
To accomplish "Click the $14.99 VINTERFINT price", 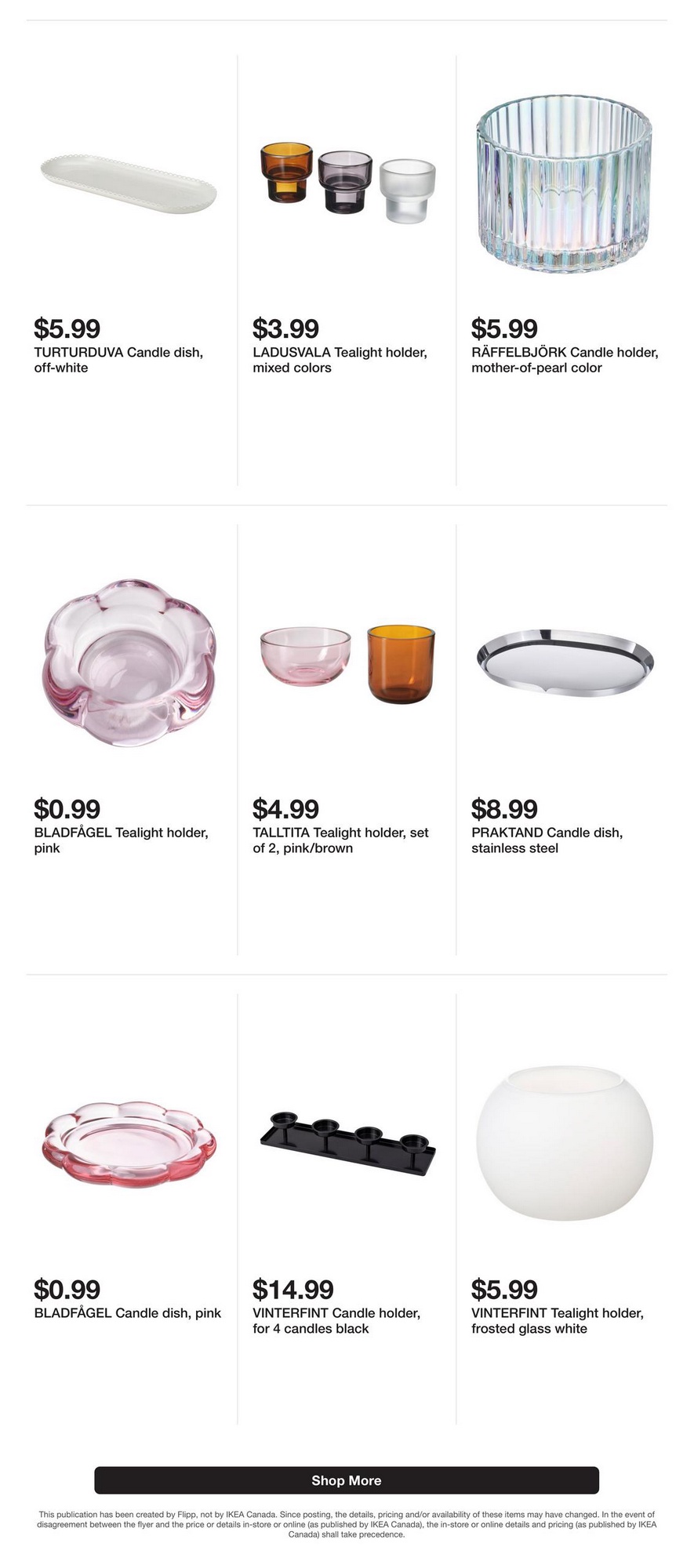I will [293, 1289].
